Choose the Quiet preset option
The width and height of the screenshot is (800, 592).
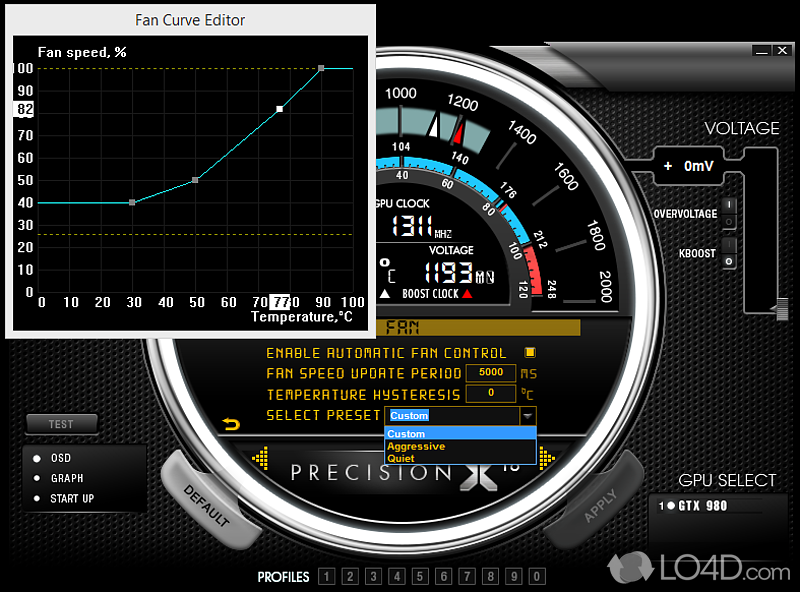pyautogui.click(x=460, y=458)
